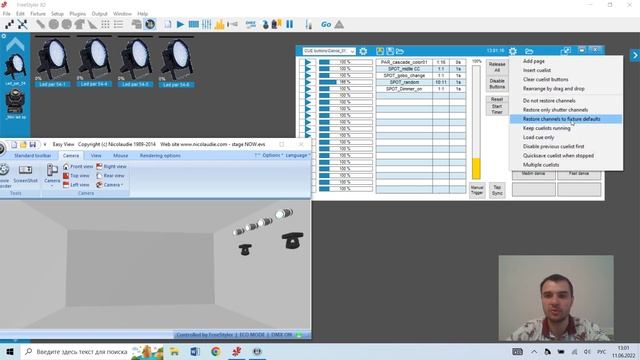Click Front view in Easy View ribbon

pos(78,167)
